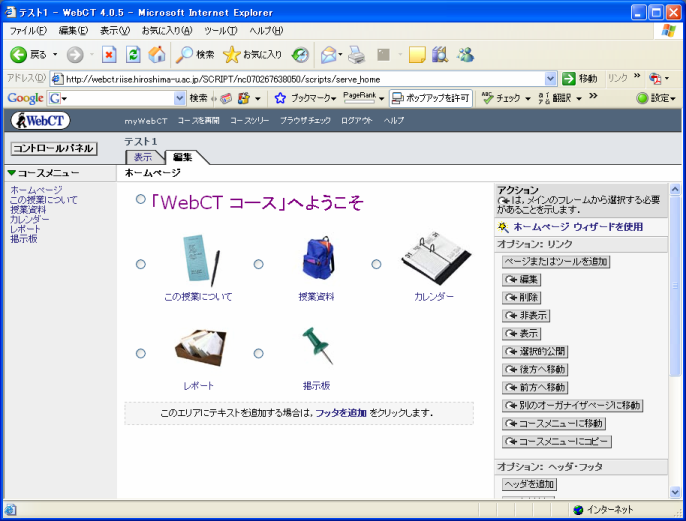The width and height of the screenshot is (686, 521).
Task: Click the 削除 action button
Action: point(522,297)
